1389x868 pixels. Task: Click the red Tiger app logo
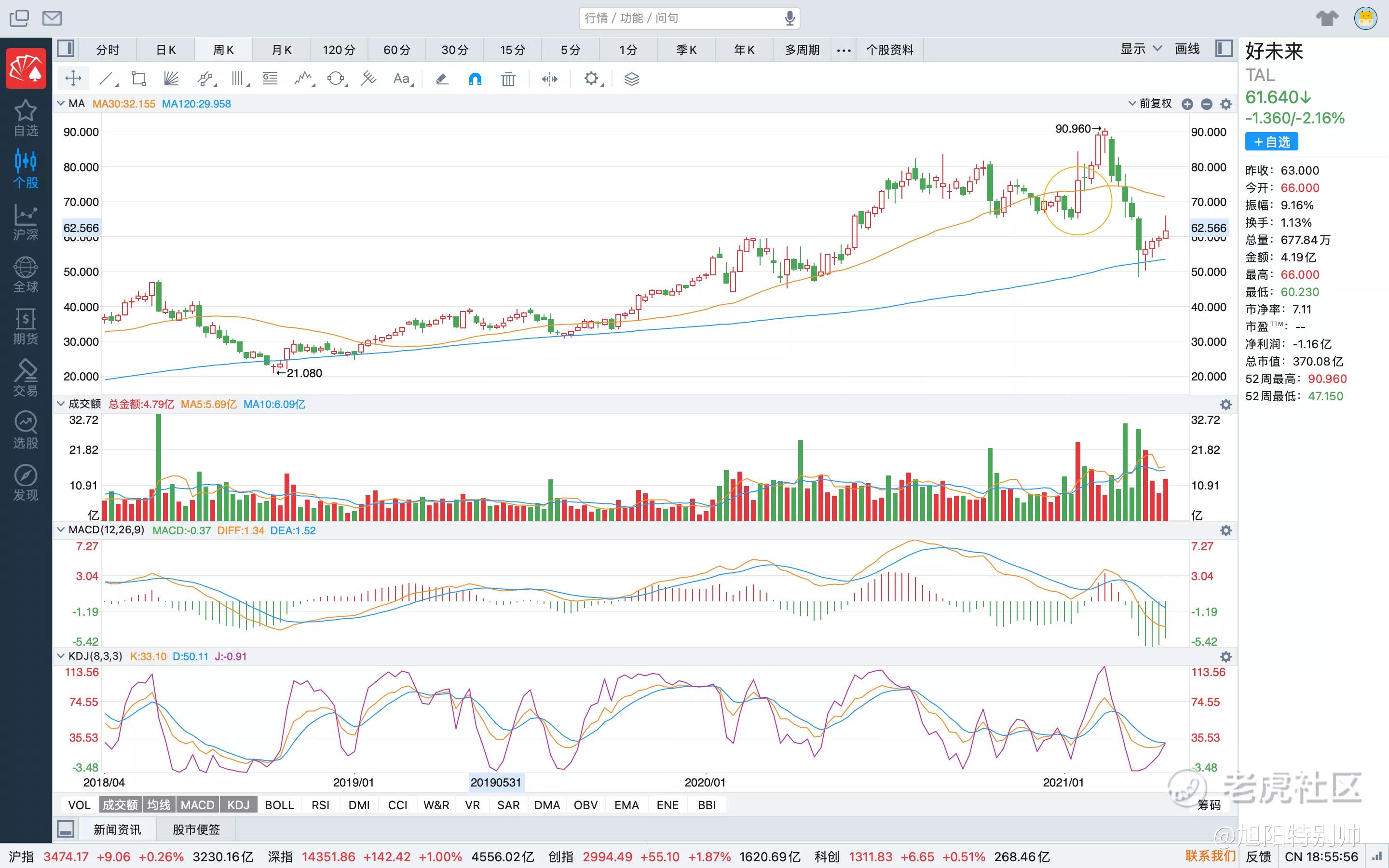[26, 68]
